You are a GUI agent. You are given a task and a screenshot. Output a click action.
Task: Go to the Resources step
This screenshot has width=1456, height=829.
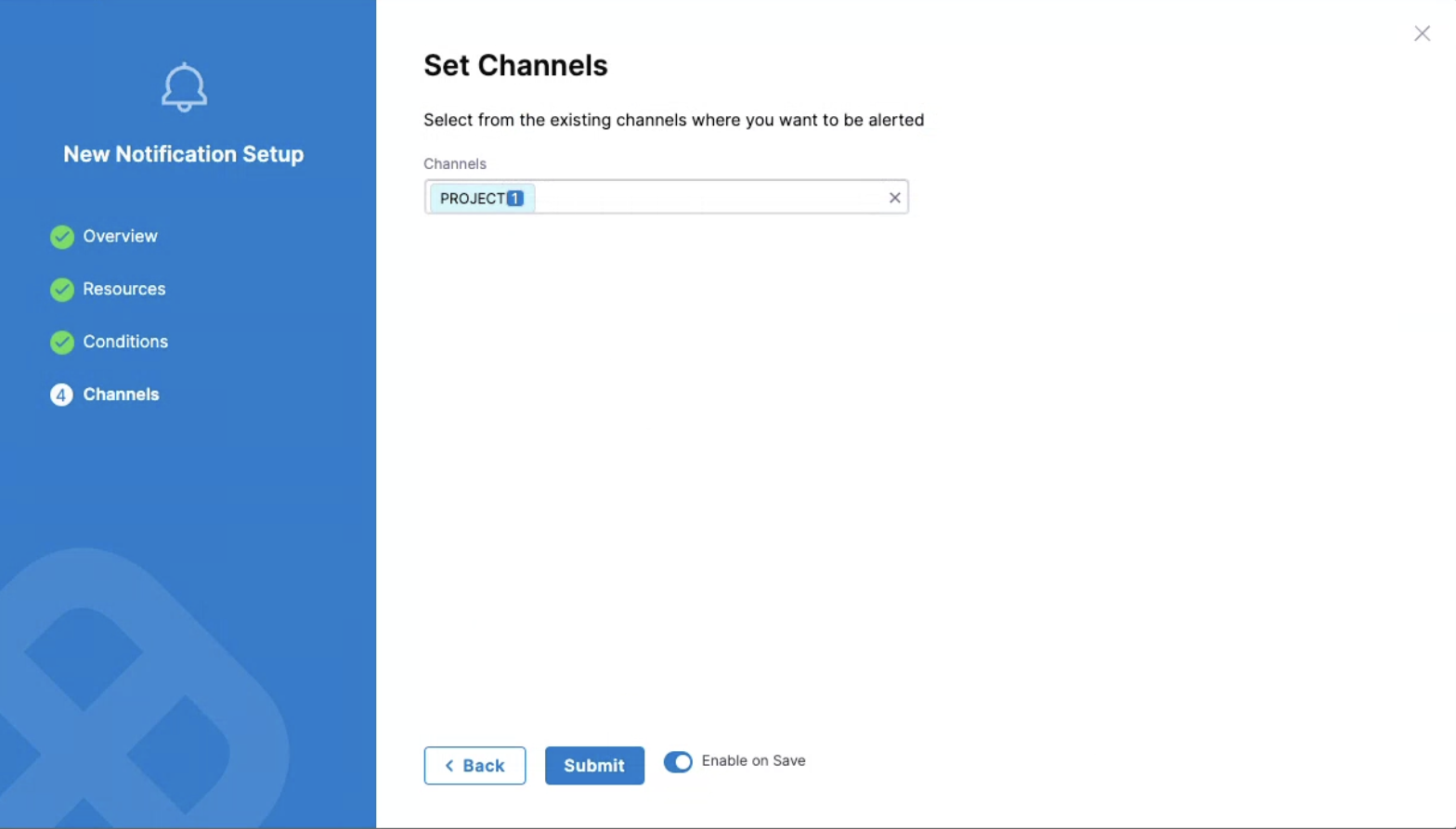click(x=123, y=290)
